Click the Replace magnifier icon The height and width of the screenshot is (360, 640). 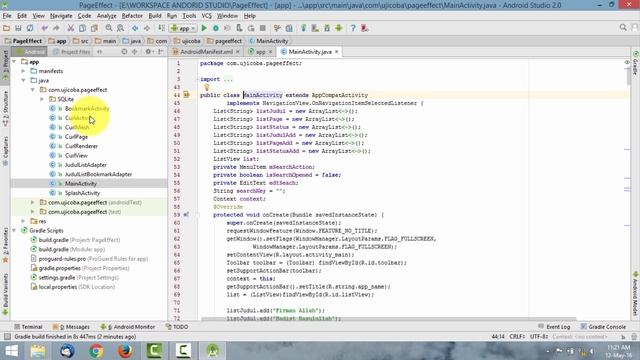point(120,28)
